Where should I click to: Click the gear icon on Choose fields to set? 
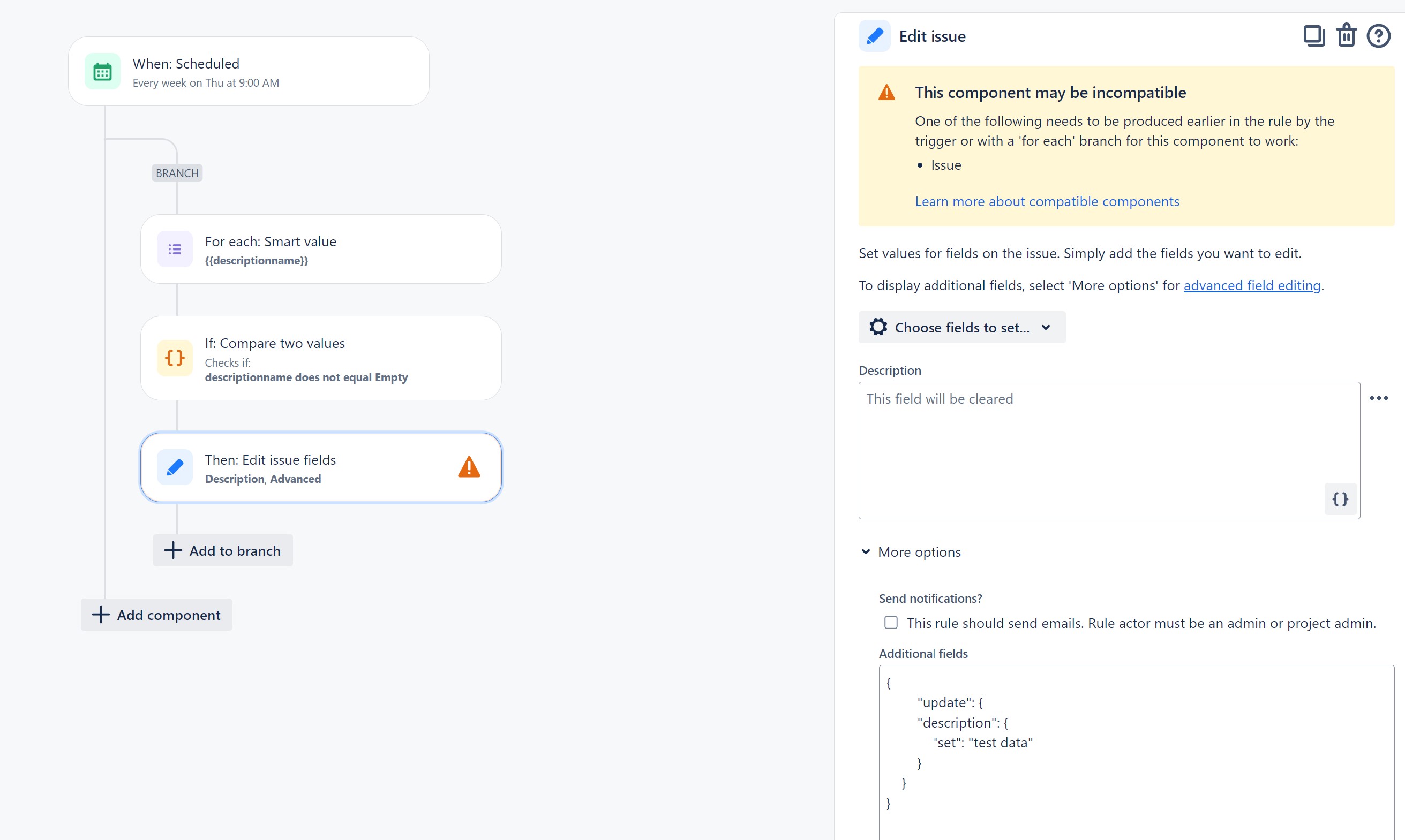tap(878, 327)
